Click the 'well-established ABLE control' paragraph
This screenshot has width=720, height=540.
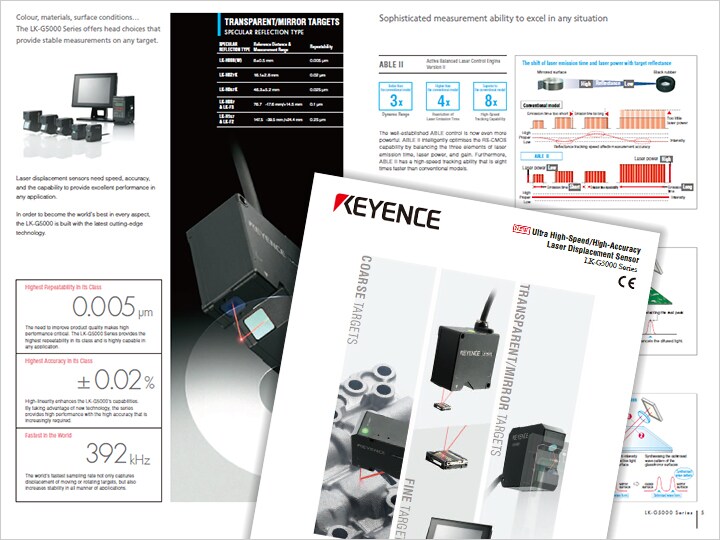coord(443,151)
